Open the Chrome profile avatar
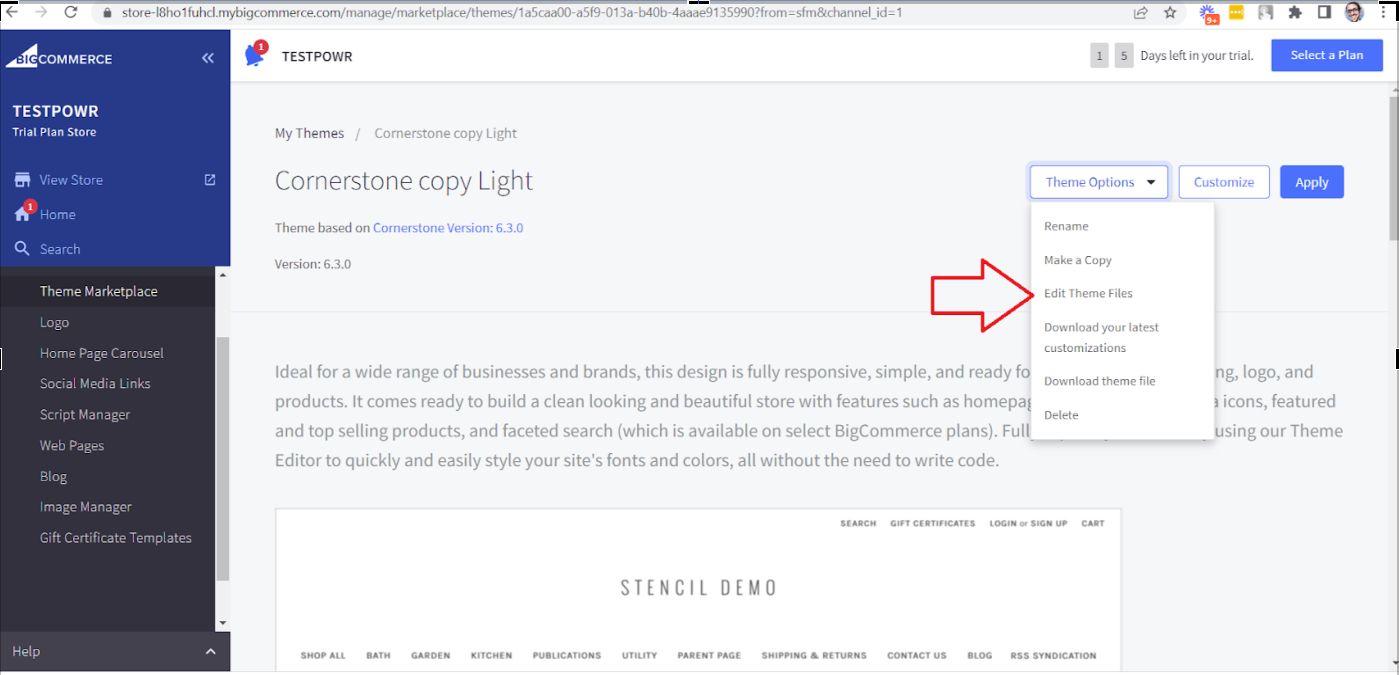 pyautogui.click(x=1353, y=12)
